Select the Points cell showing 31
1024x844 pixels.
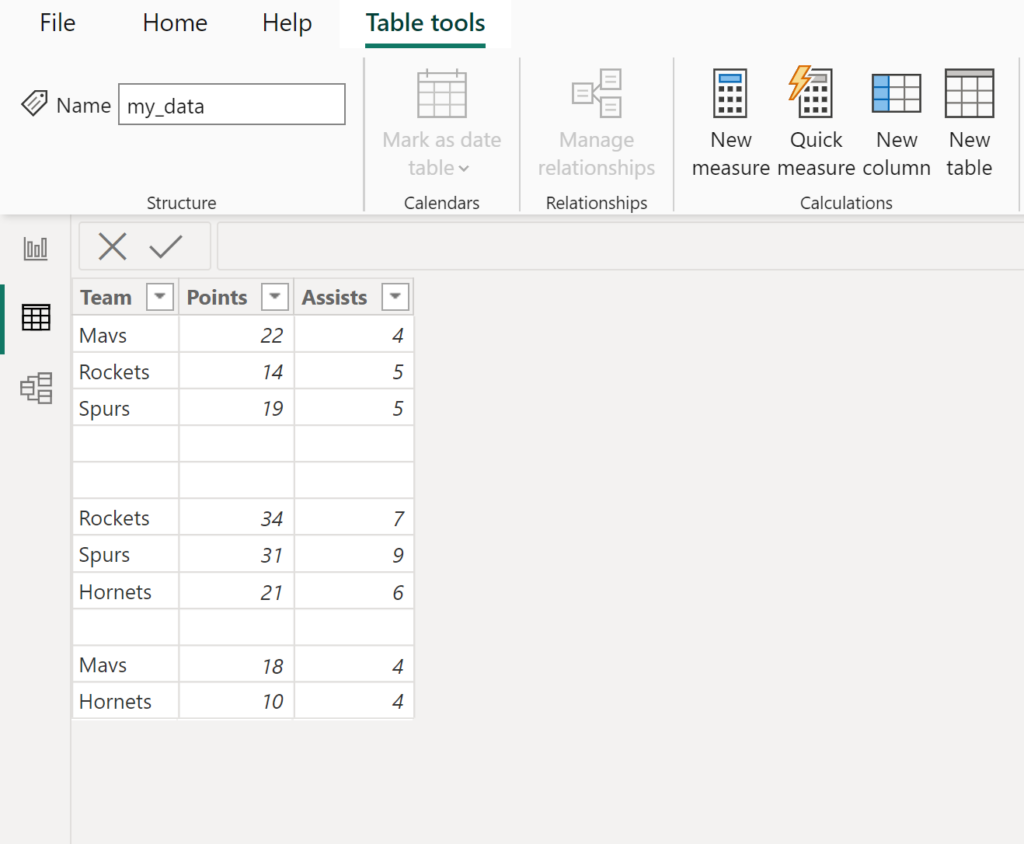tap(236, 555)
